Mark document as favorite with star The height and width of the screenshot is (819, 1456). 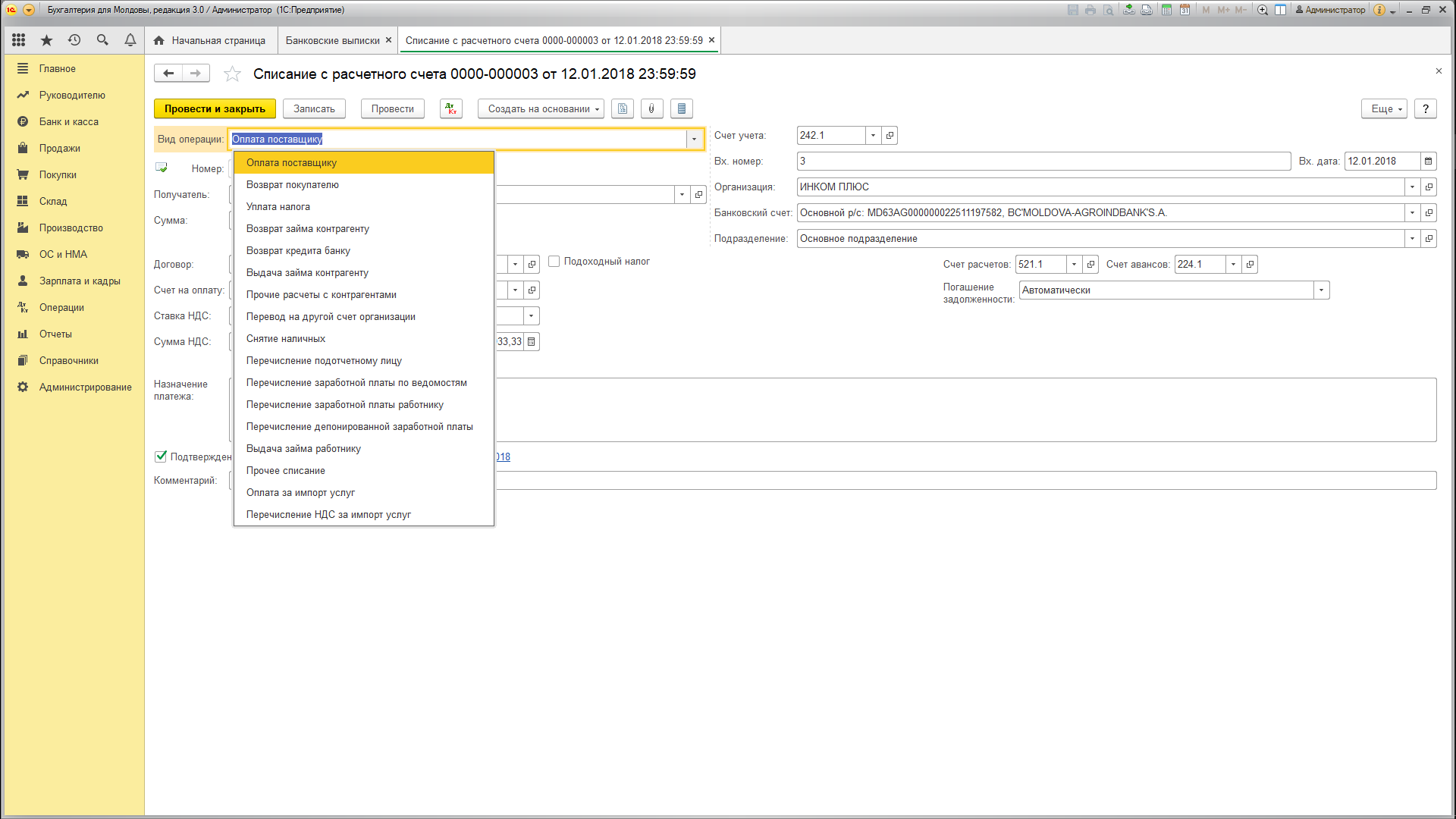tap(232, 74)
